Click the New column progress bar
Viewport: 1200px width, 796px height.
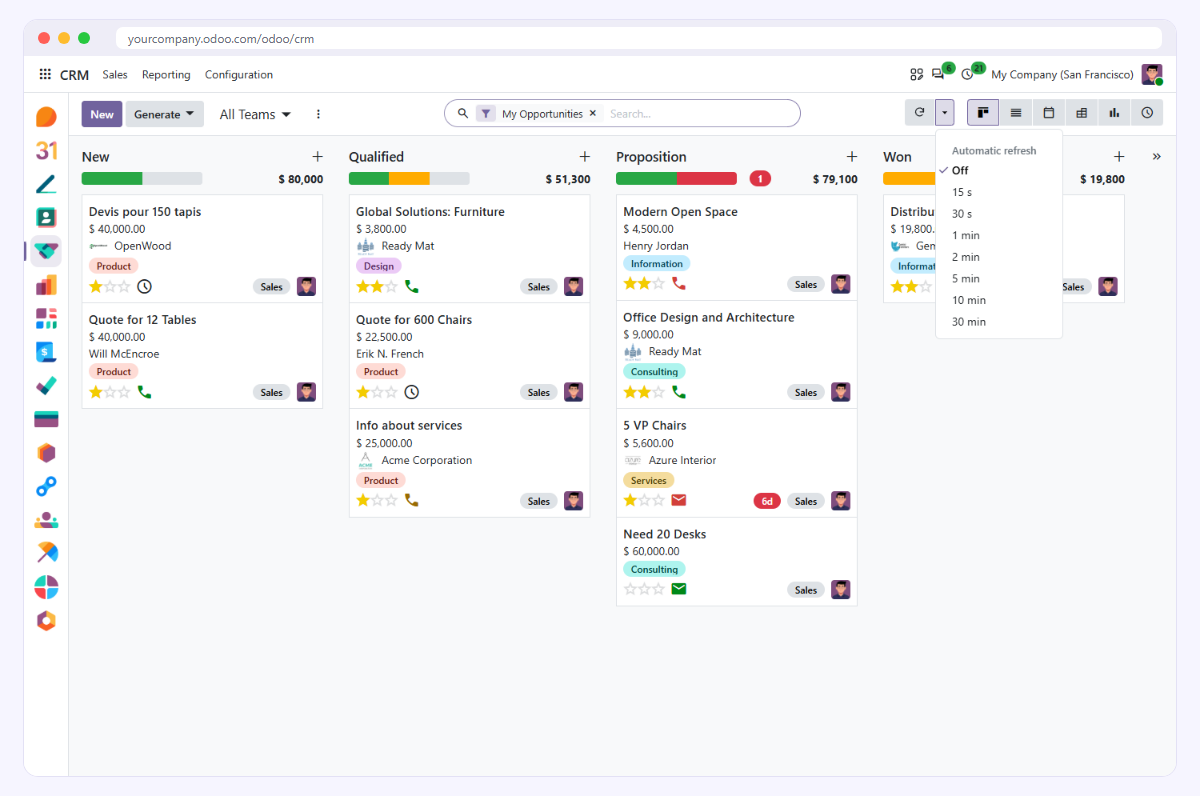(x=142, y=179)
